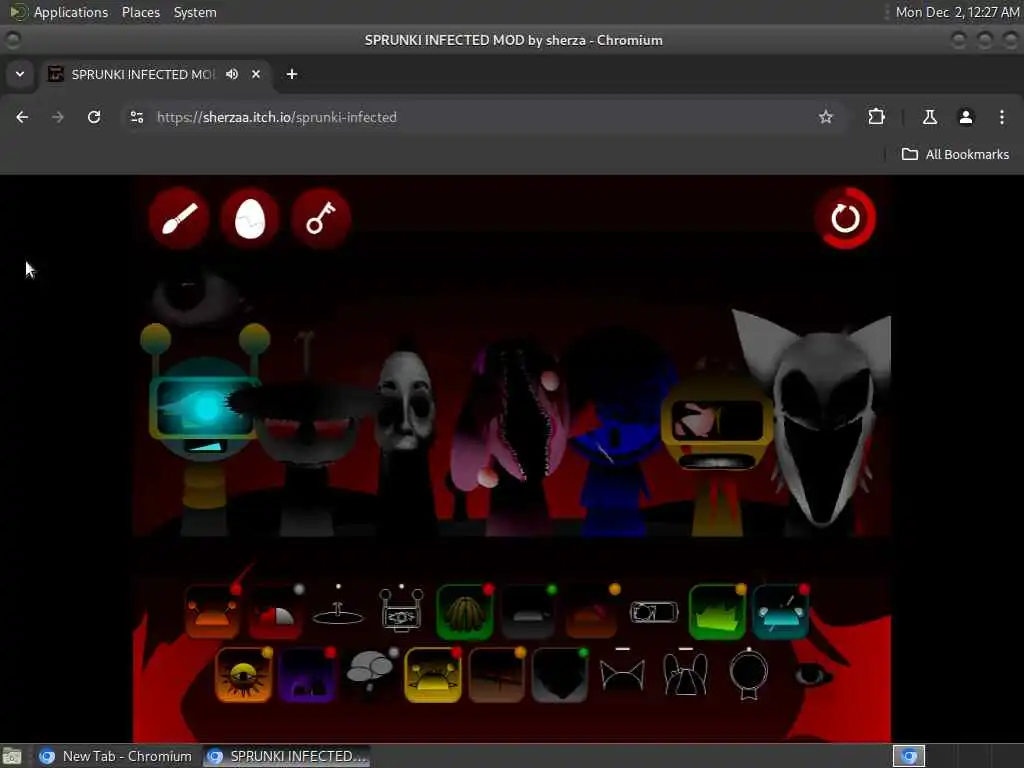The width and height of the screenshot is (1024, 768).
Task: Select the orange sun eye icon
Action: pyautogui.click(x=244, y=675)
